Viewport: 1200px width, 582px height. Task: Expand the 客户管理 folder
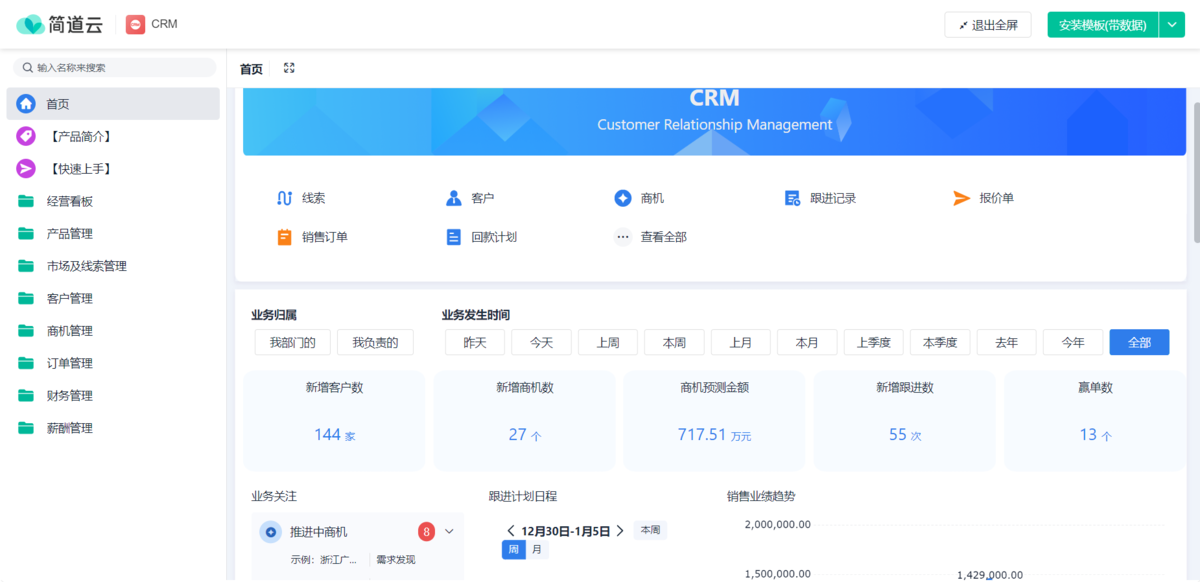(113, 299)
